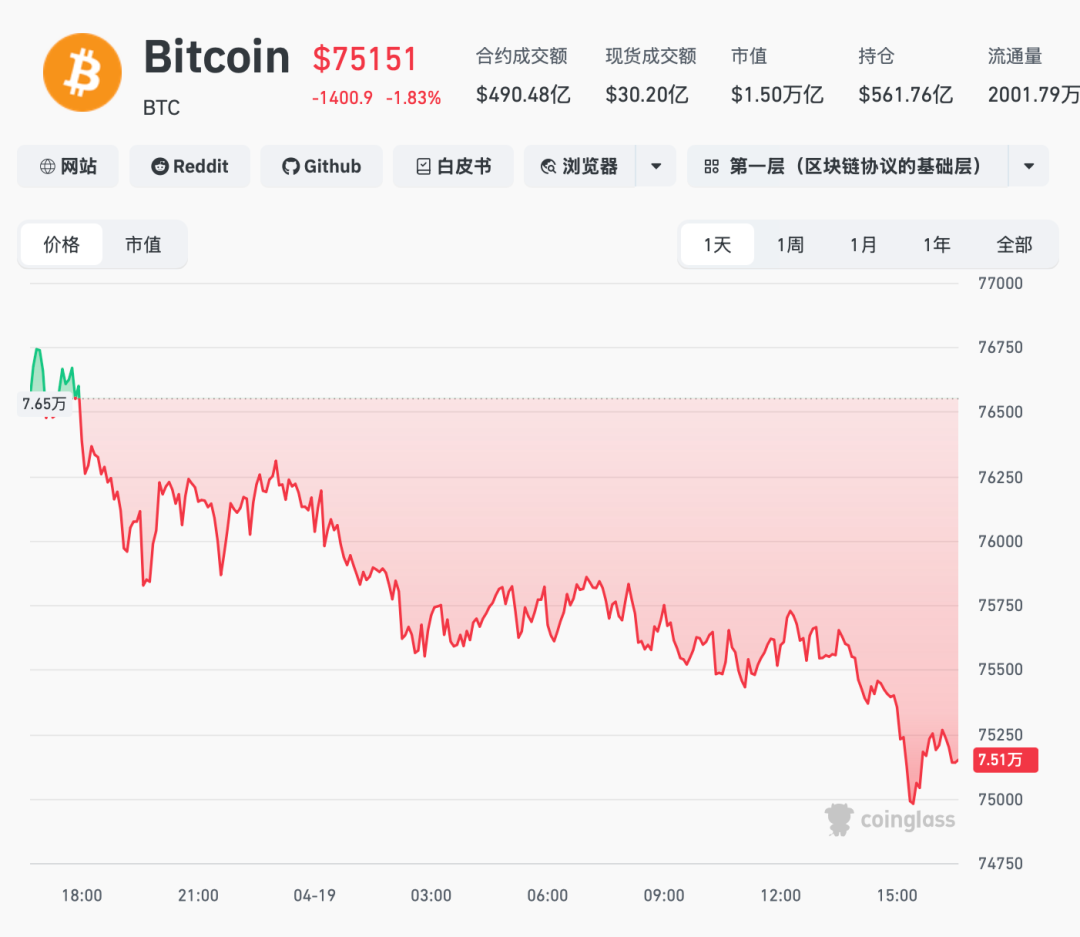Screen dimensions: 1080x937
Task: Expand the 第一层 category dropdown arrow
Action: tap(1028, 167)
